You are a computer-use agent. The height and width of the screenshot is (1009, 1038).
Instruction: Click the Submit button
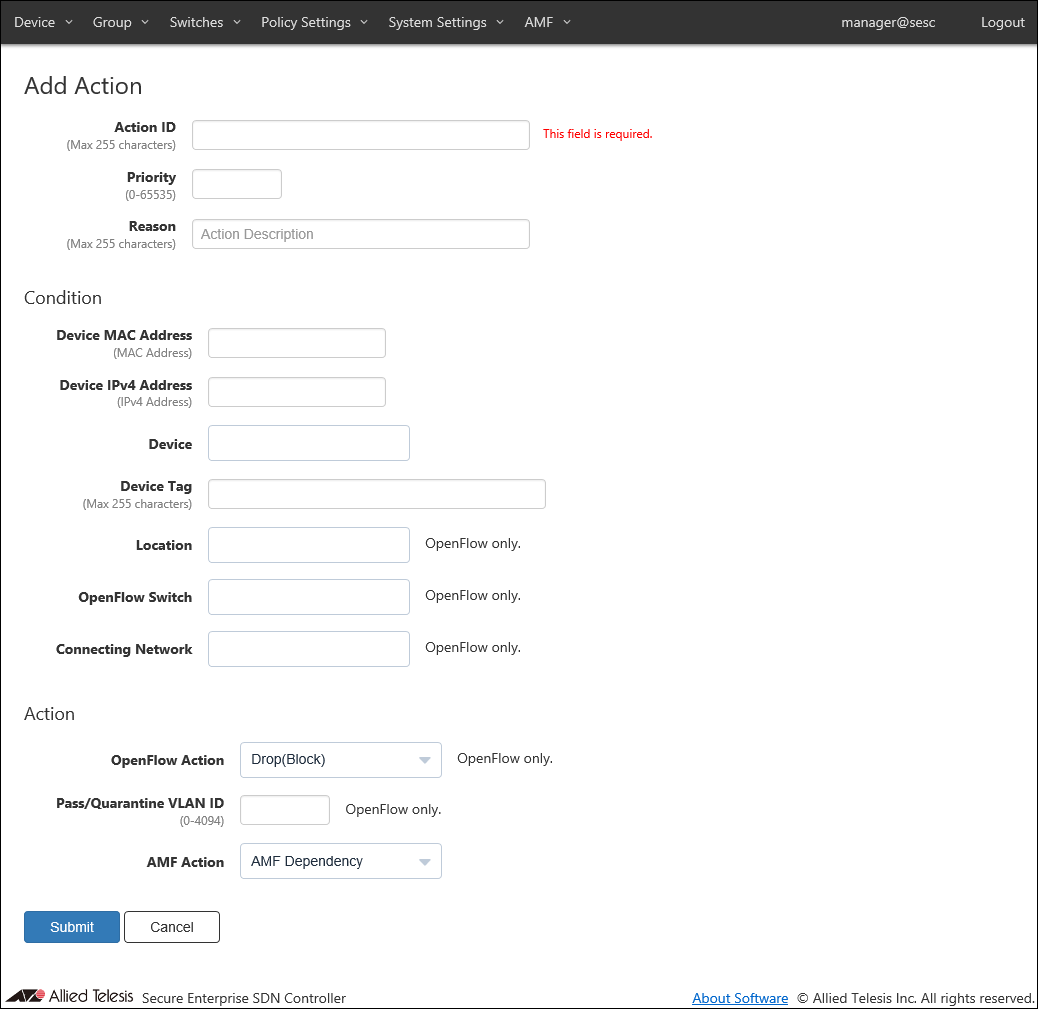click(72, 927)
